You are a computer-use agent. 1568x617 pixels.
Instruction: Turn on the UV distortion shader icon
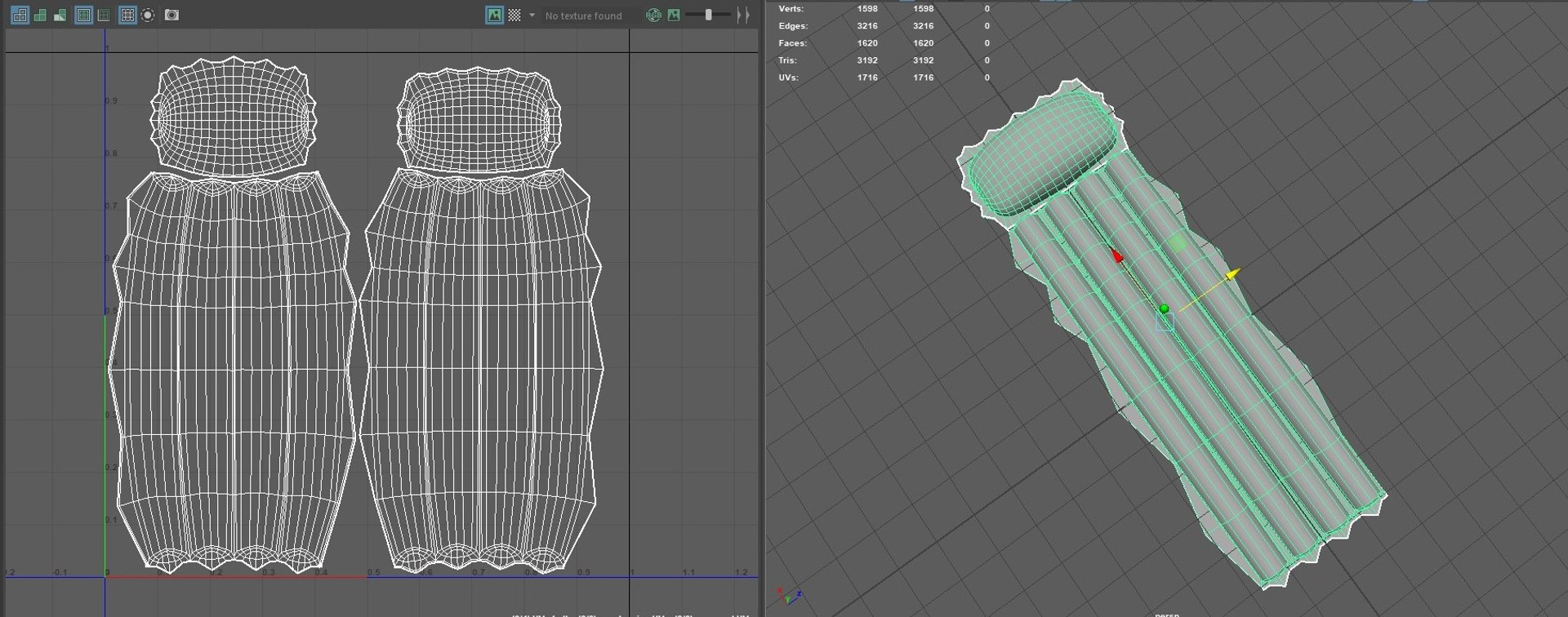tap(60, 15)
